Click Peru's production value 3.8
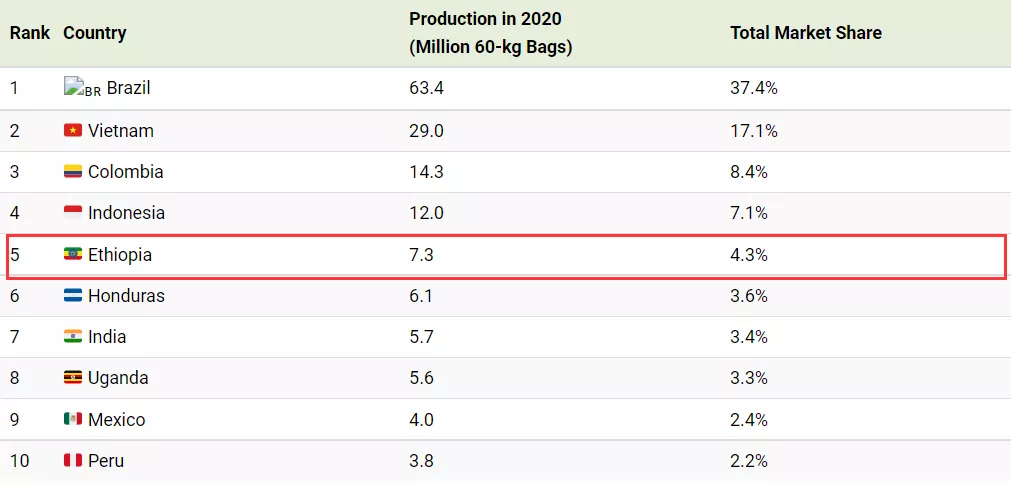Viewport: 1011px width, 487px height. click(x=421, y=461)
